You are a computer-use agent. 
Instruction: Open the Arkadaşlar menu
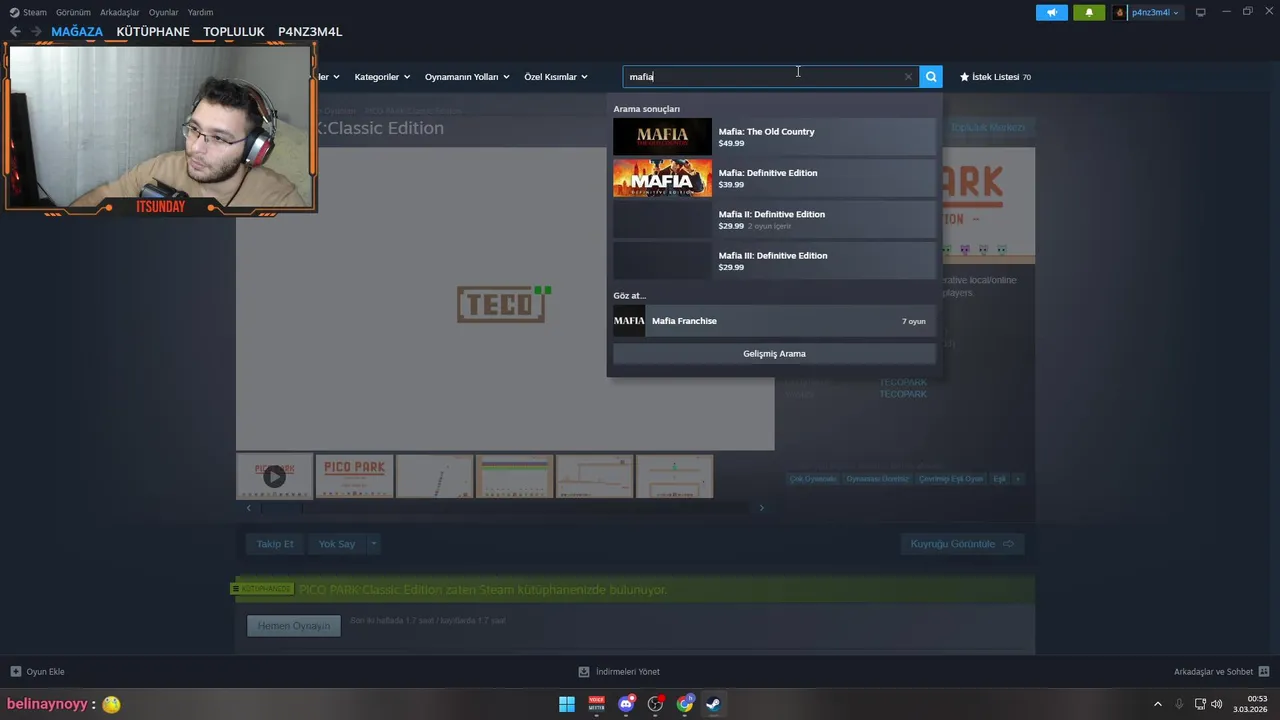[119, 13]
